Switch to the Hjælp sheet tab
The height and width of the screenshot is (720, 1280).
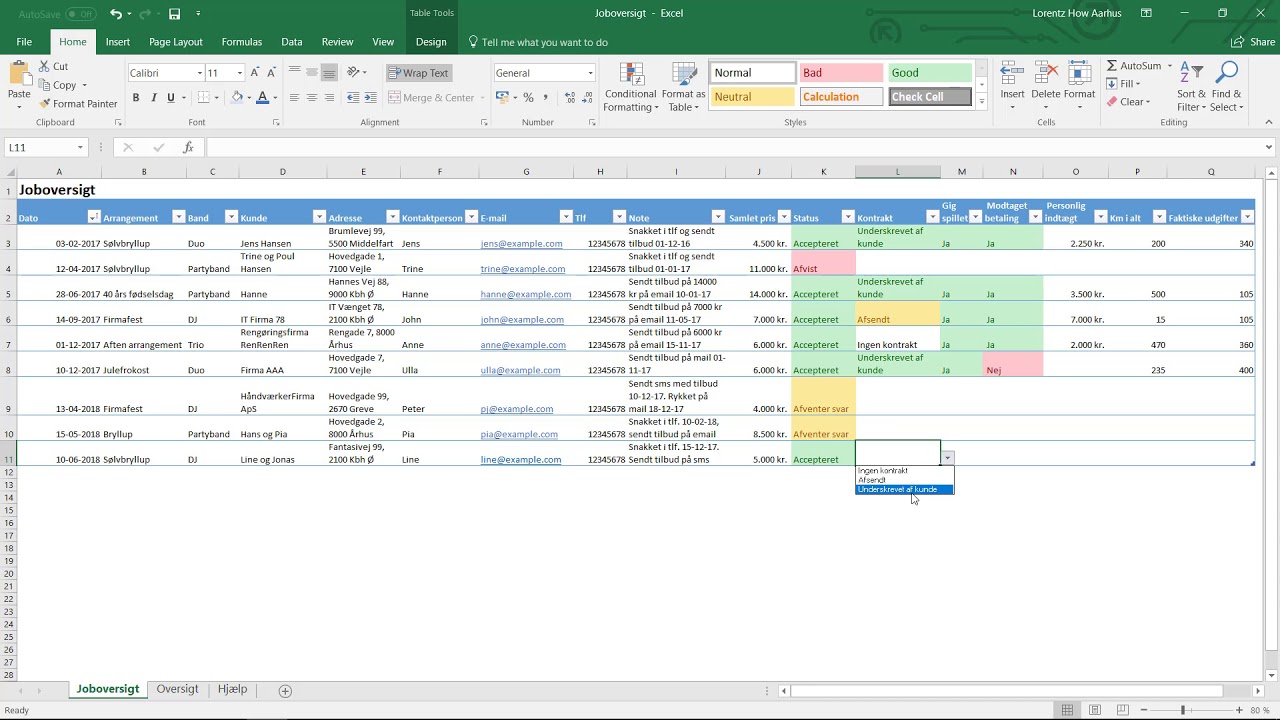(x=232, y=690)
